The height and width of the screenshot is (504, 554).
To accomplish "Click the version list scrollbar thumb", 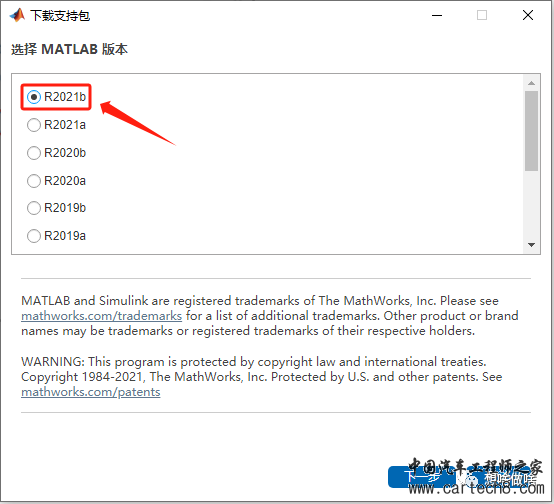I will coord(531,131).
